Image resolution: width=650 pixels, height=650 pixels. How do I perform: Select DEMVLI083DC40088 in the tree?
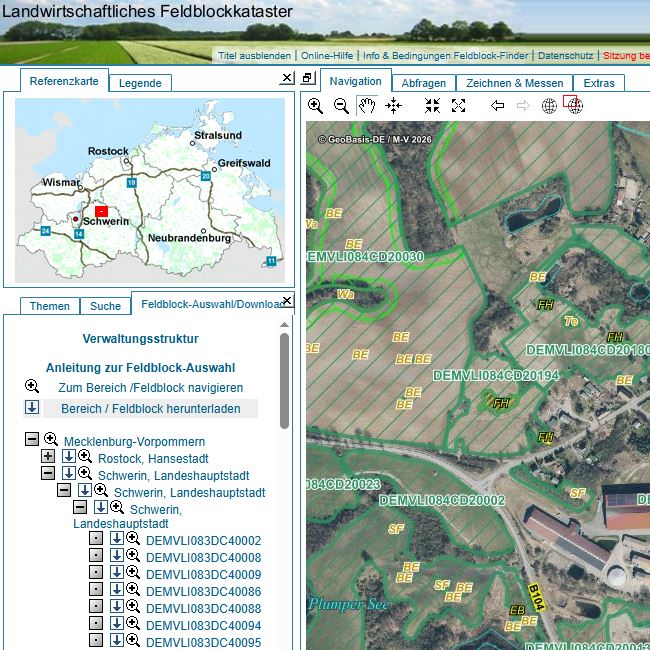point(204,609)
